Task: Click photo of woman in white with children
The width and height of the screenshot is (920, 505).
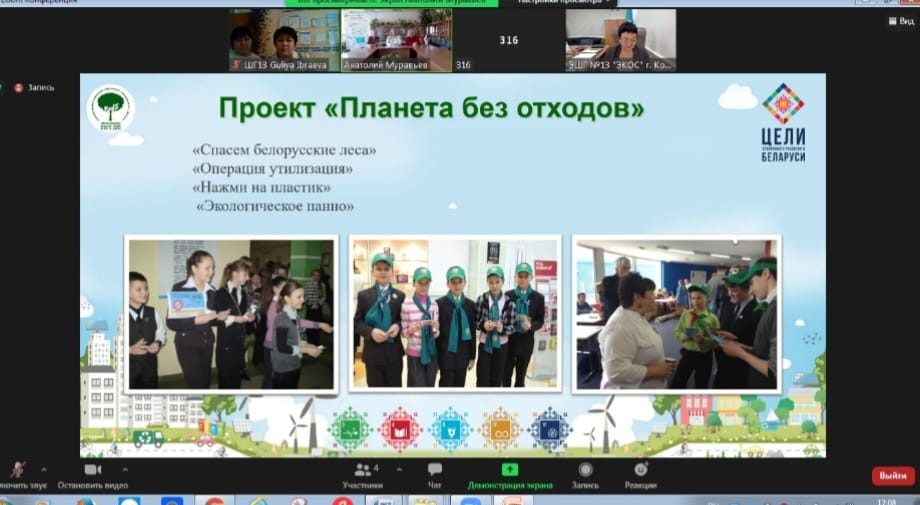Action: 677,314
